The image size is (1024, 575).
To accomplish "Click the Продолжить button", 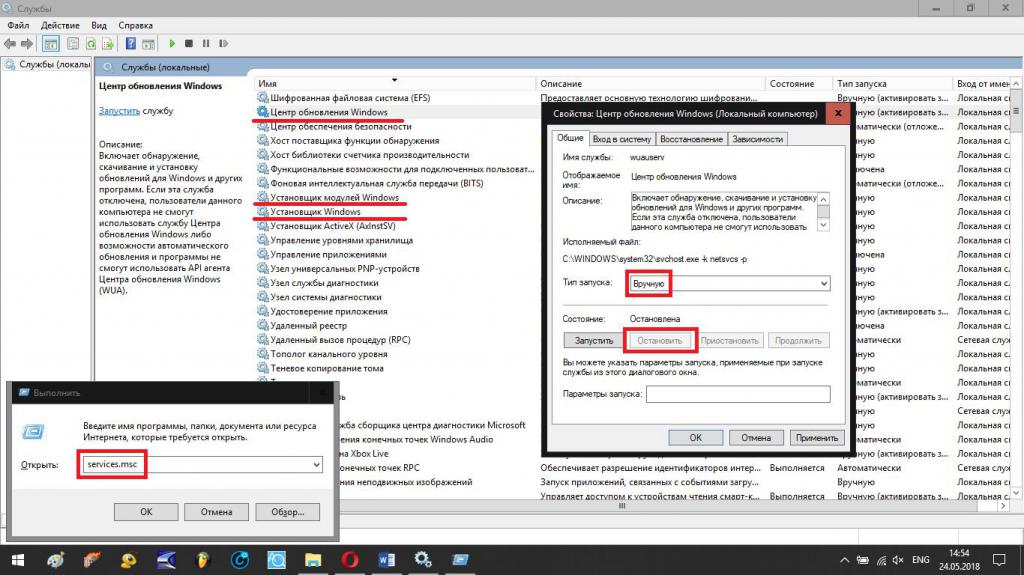I will (x=798, y=340).
